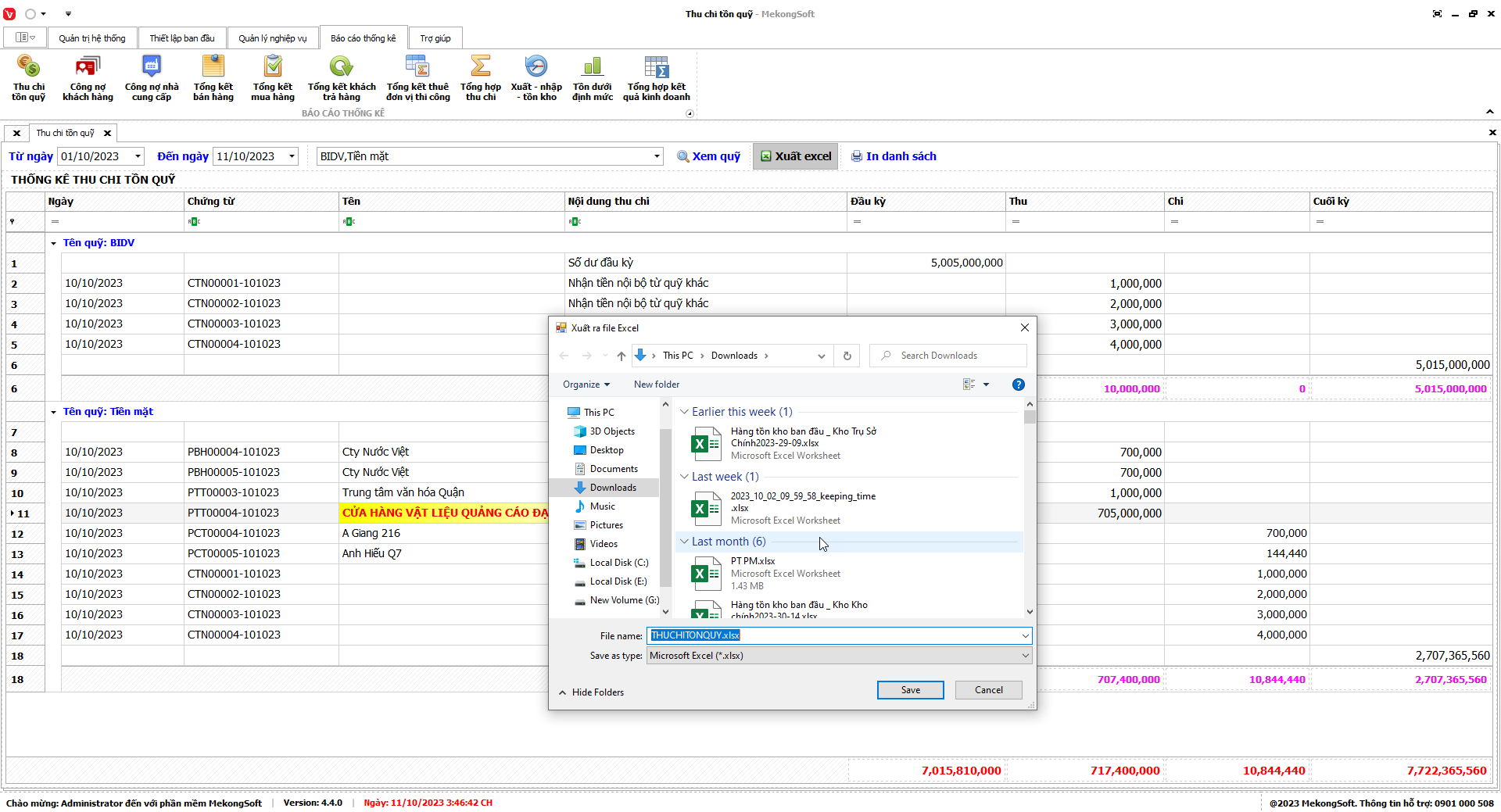Click Cancel in the export dialog
Image resolution: width=1501 pixels, height=812 pixels.
pos(988,690)
